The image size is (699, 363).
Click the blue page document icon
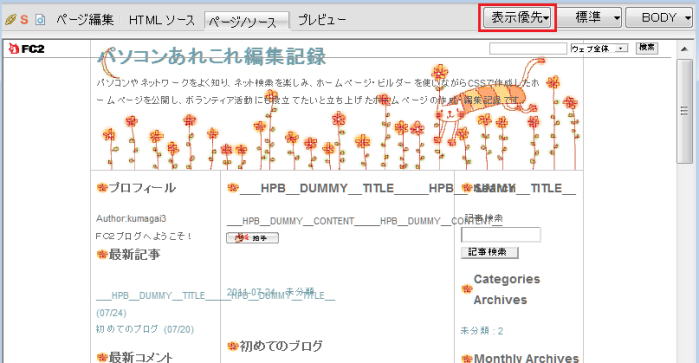pos(40,20)
